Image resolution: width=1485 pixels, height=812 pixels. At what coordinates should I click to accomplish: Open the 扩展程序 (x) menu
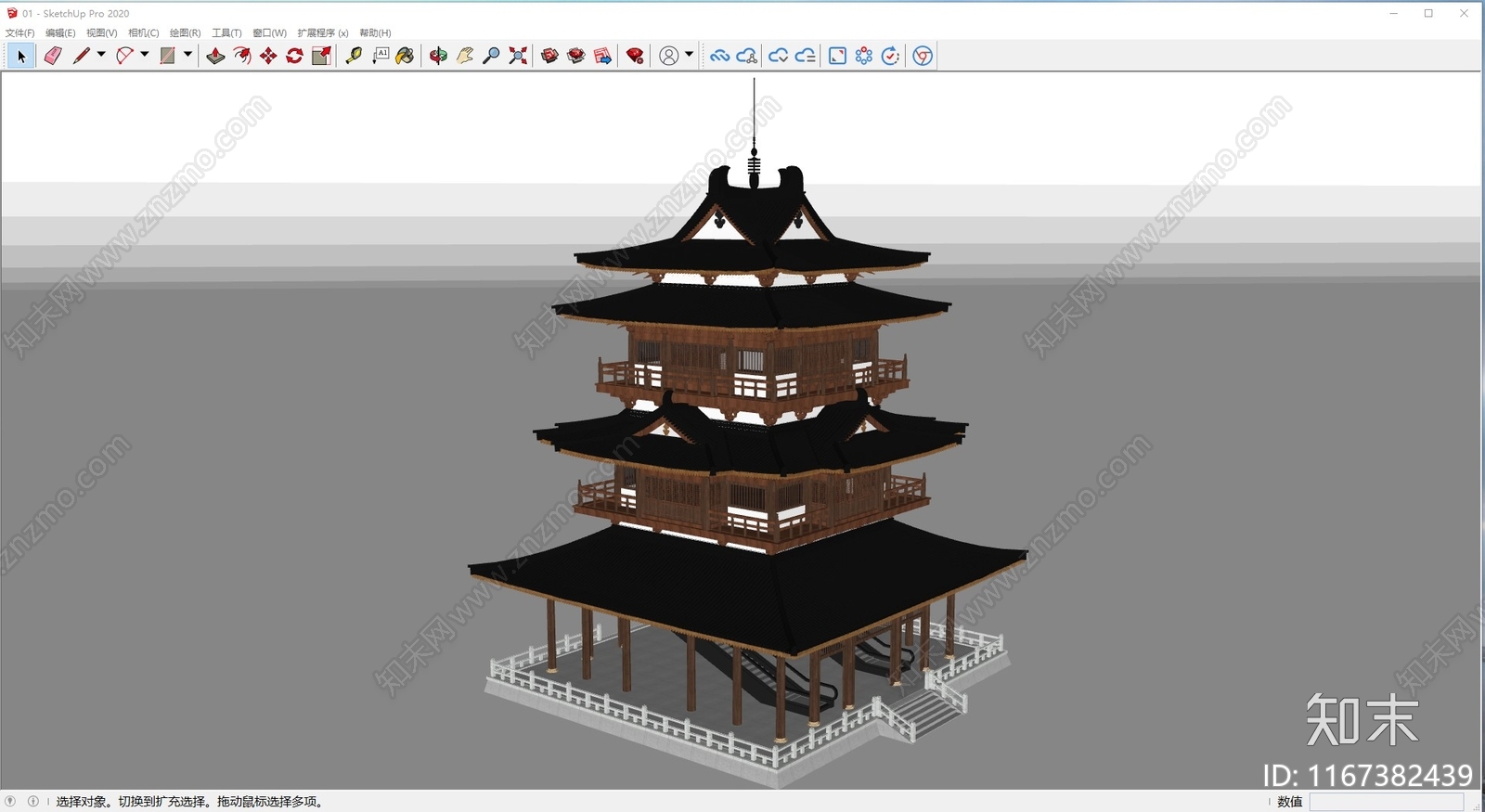323,32
